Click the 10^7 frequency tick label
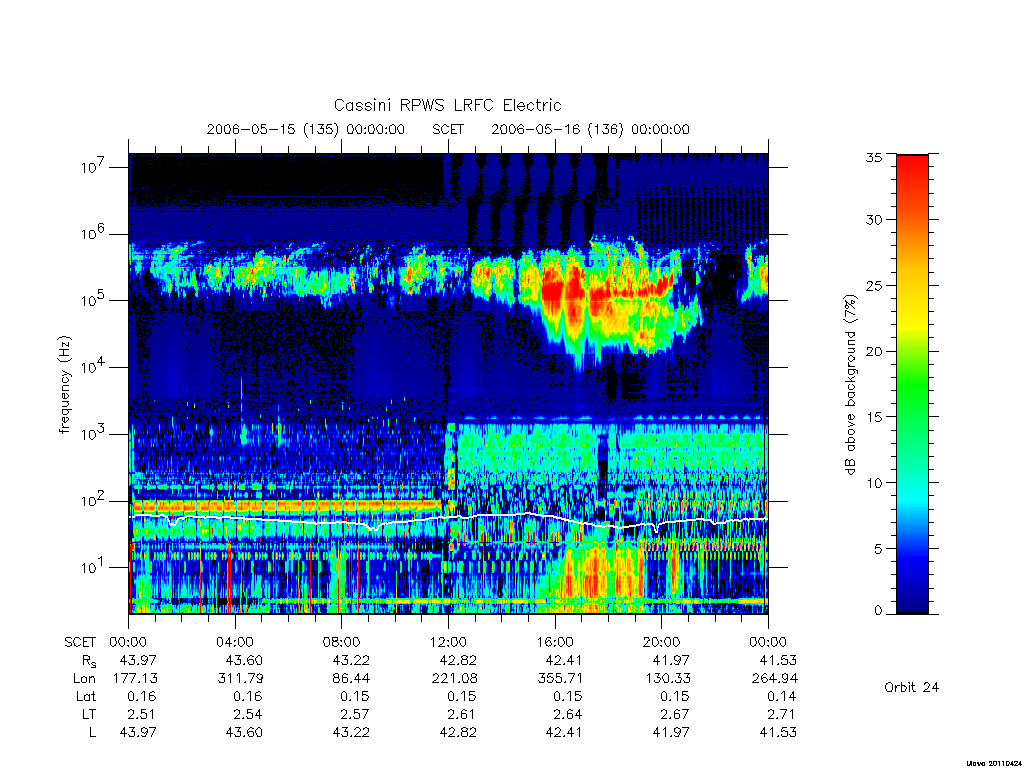Viewport: 1024px width, 768px height. point(95,167)
